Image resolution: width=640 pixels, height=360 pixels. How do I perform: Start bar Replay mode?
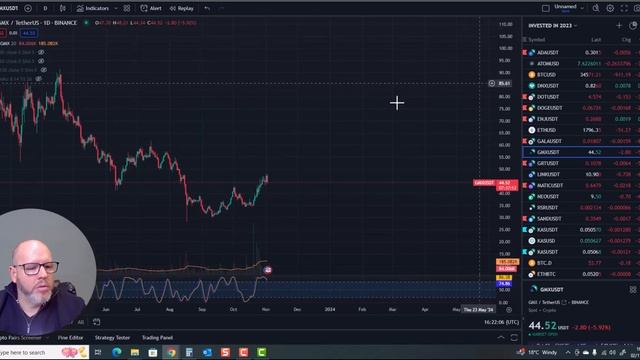[182, 8]
